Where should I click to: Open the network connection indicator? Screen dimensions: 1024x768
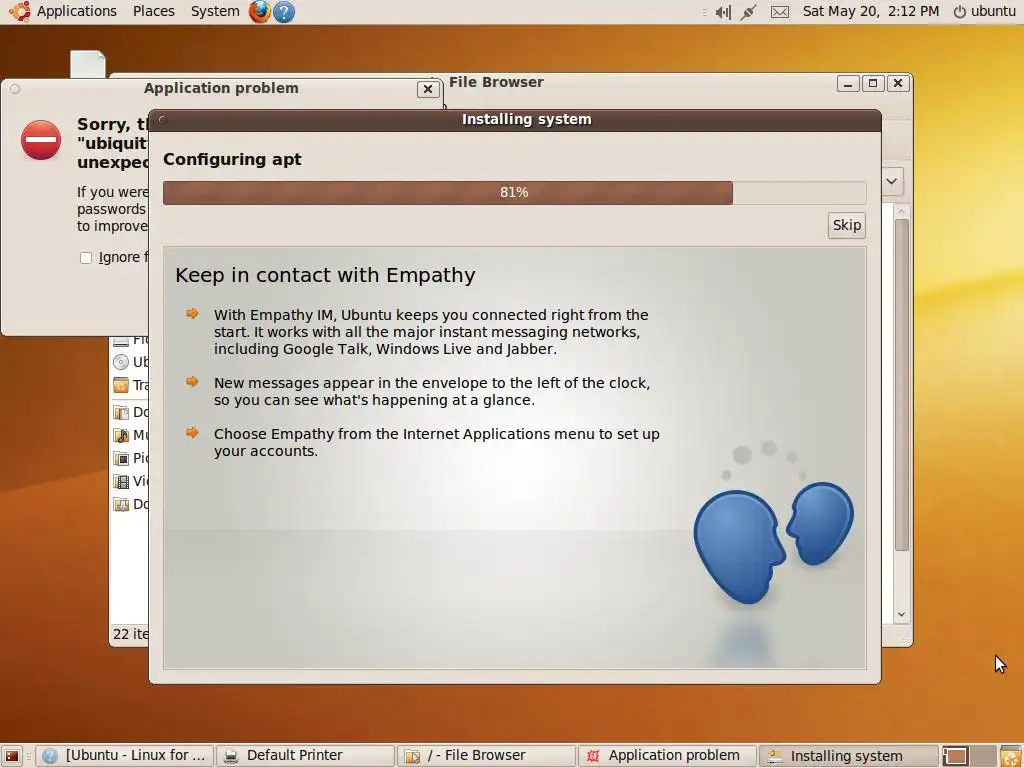[x=748, y=12]
